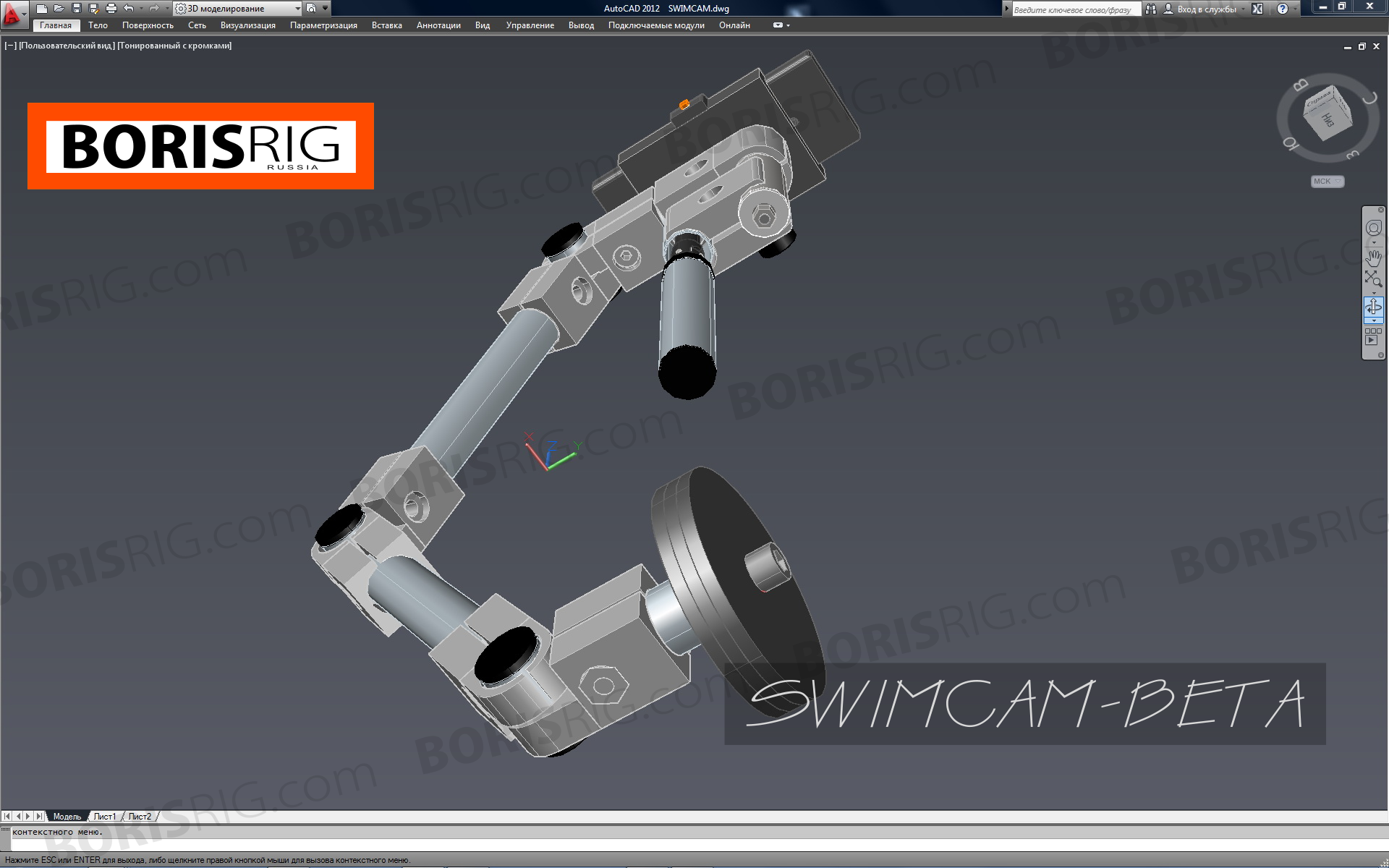The height and width of the screenshot is (868, 1389).
Task: Expand the ribbon minimize options arrow
Action: 788,25
